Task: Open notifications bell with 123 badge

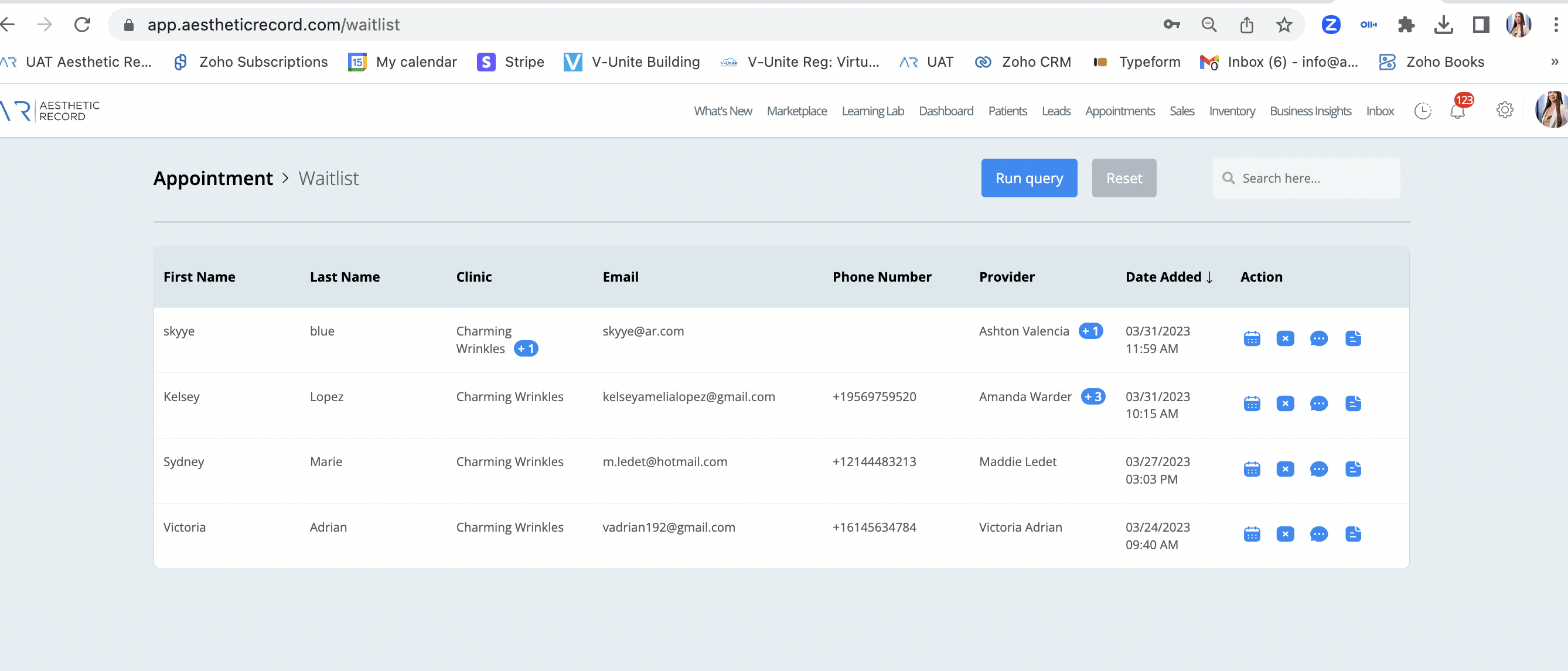Action: click(x=1457, y=111)
